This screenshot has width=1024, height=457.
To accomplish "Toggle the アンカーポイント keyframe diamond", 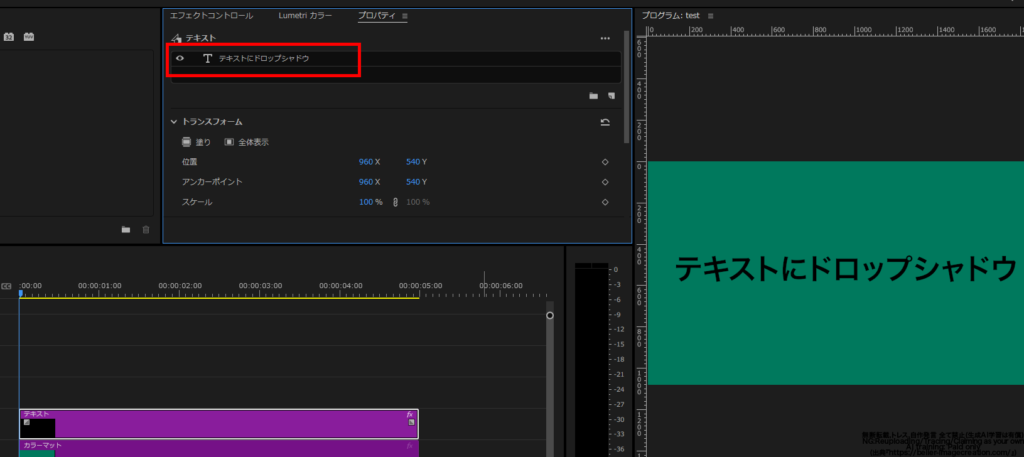I will pos(605,182).
